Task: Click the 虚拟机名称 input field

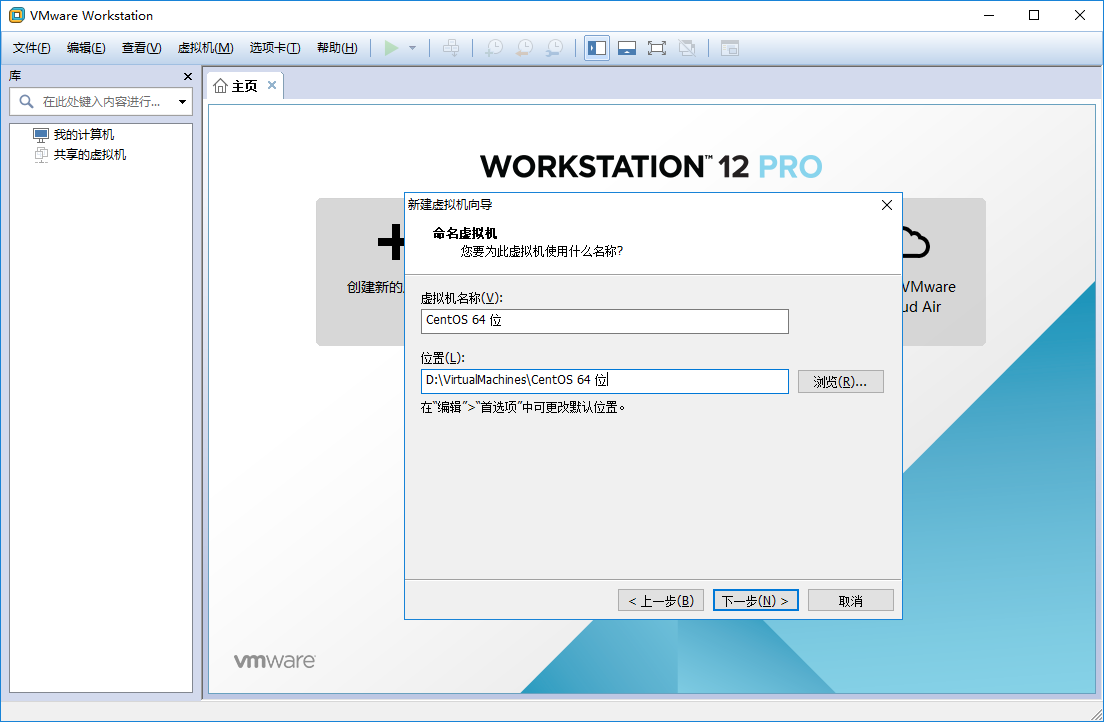Action: [x=605, y=321]
